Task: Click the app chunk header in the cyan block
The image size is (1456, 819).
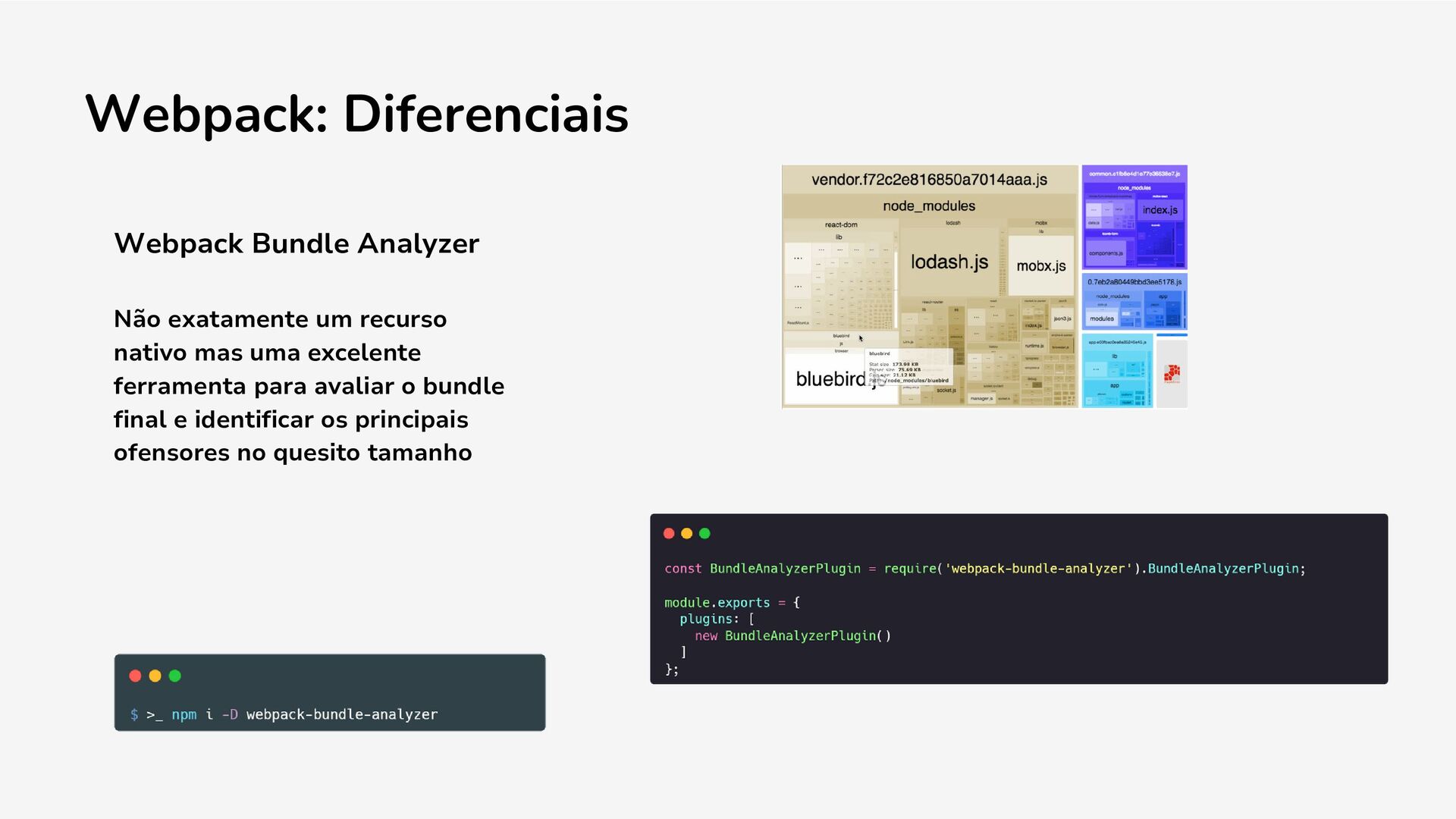Action: pyautogui.click(x=1117, y=343)
